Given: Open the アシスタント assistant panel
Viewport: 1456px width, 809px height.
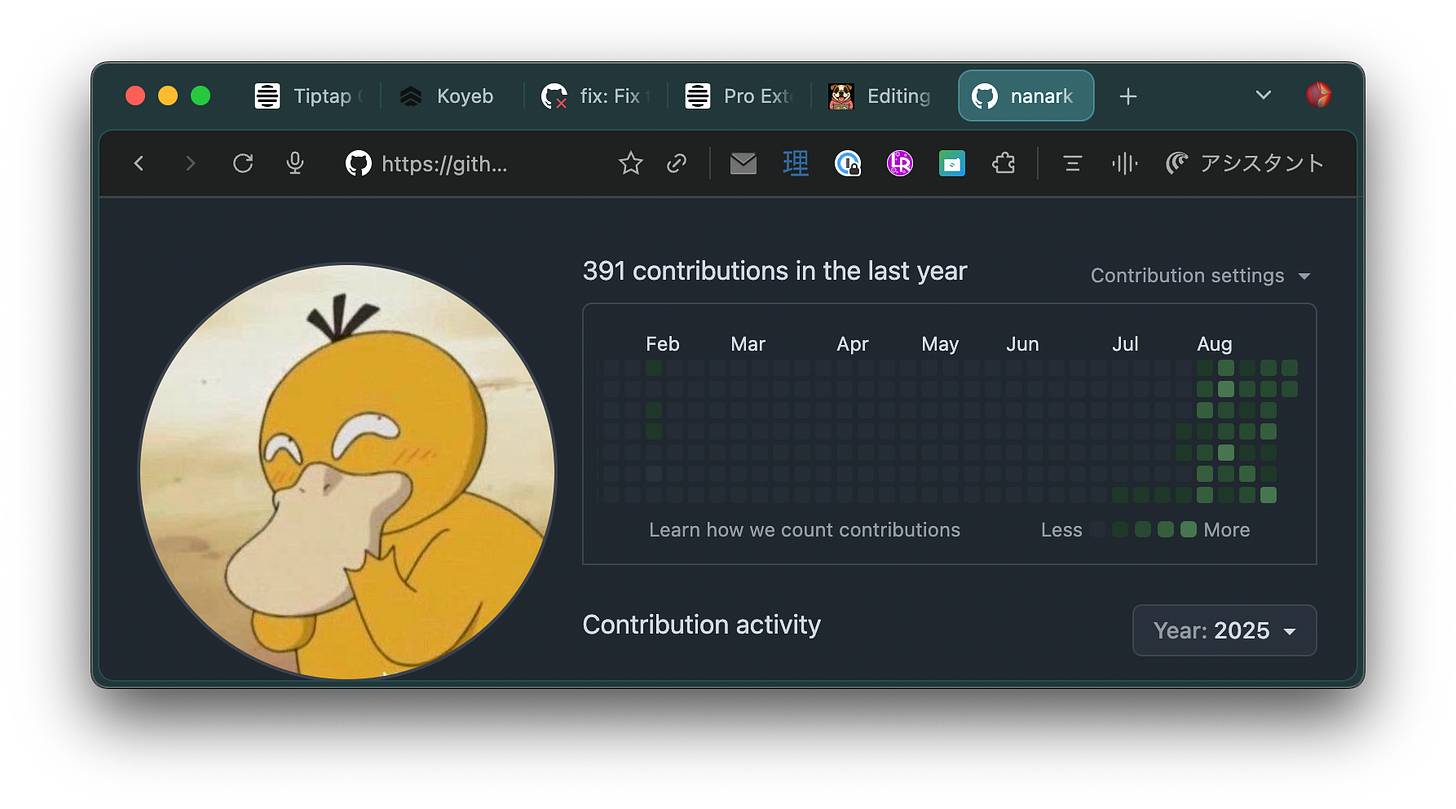Looking at the screenshot, I should [1245, 163].
